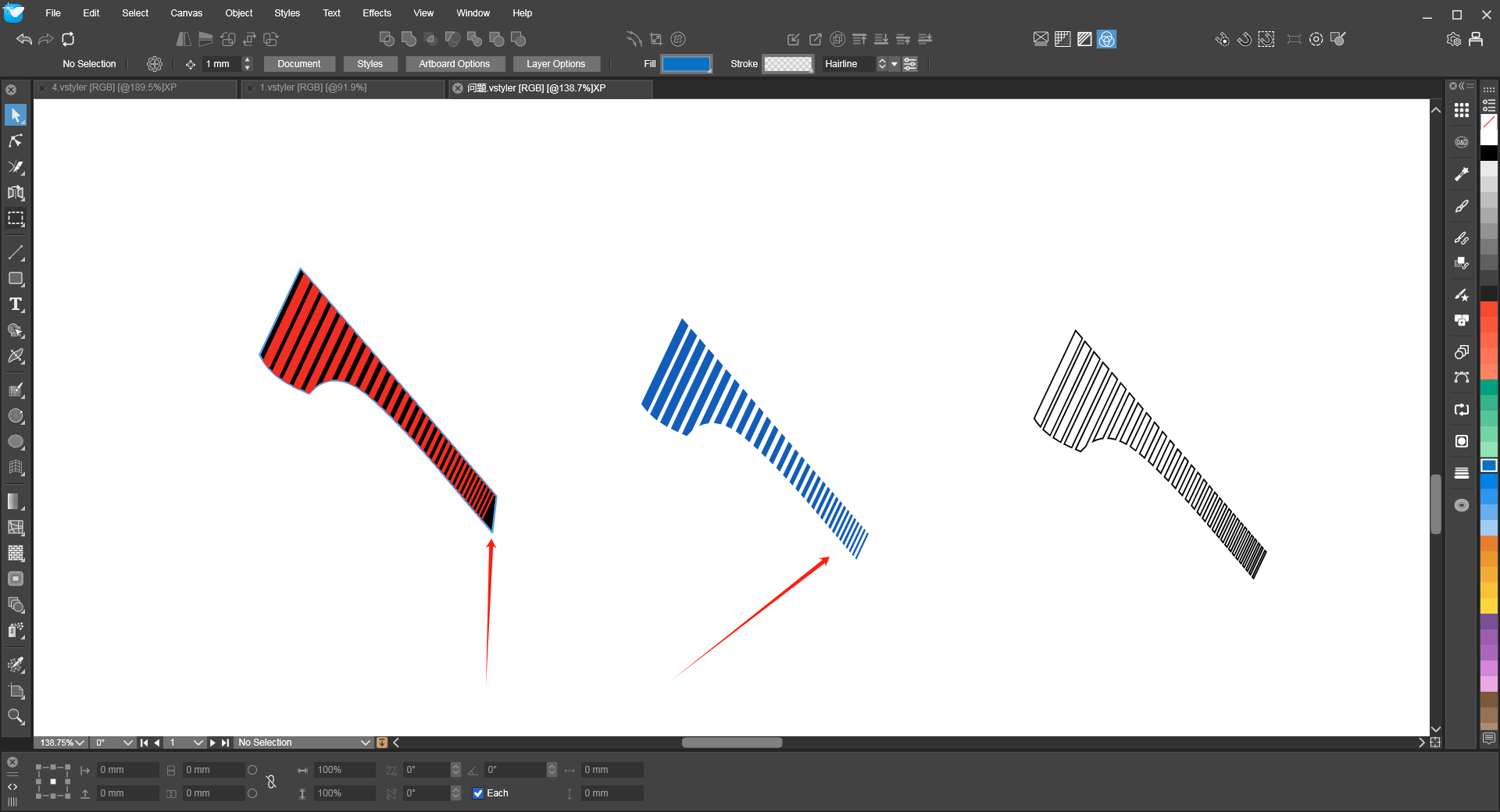The width and height of the screenshot is (1500, 812).
Task: Choose the Line drawing tool
Action: 16,253
